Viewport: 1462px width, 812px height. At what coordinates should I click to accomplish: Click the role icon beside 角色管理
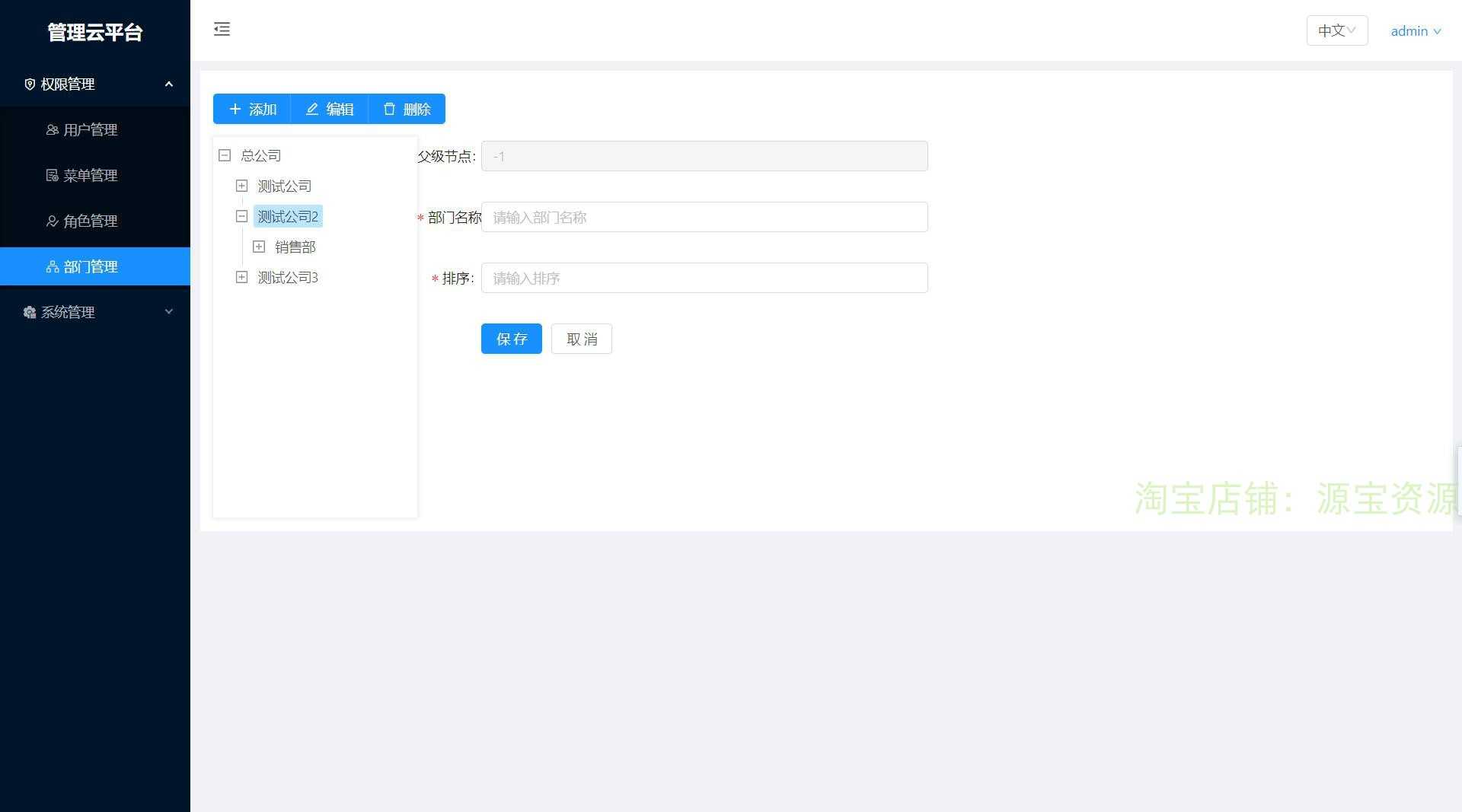53,221
